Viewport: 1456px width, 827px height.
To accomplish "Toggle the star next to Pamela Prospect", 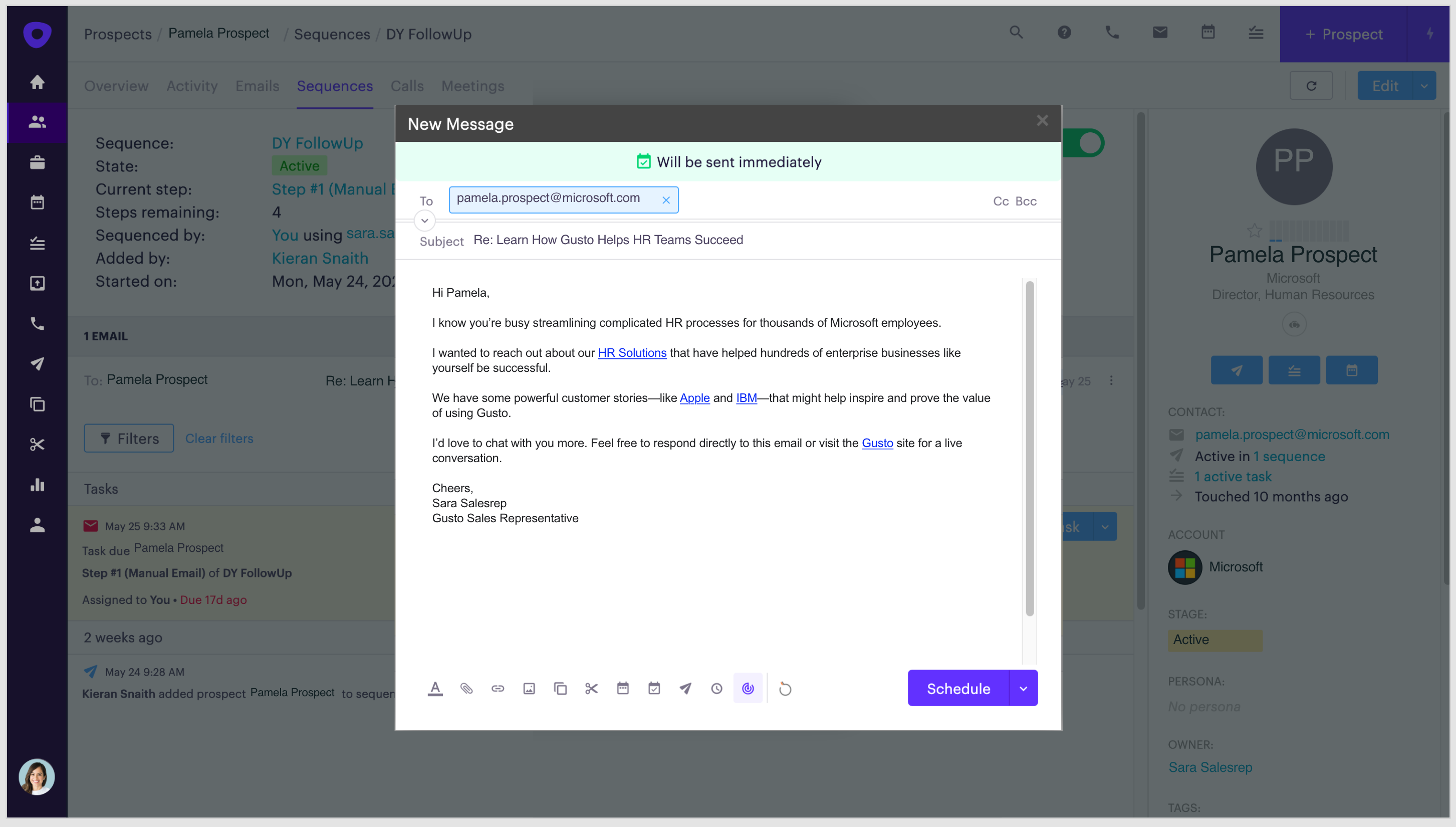I will 1255,231.
